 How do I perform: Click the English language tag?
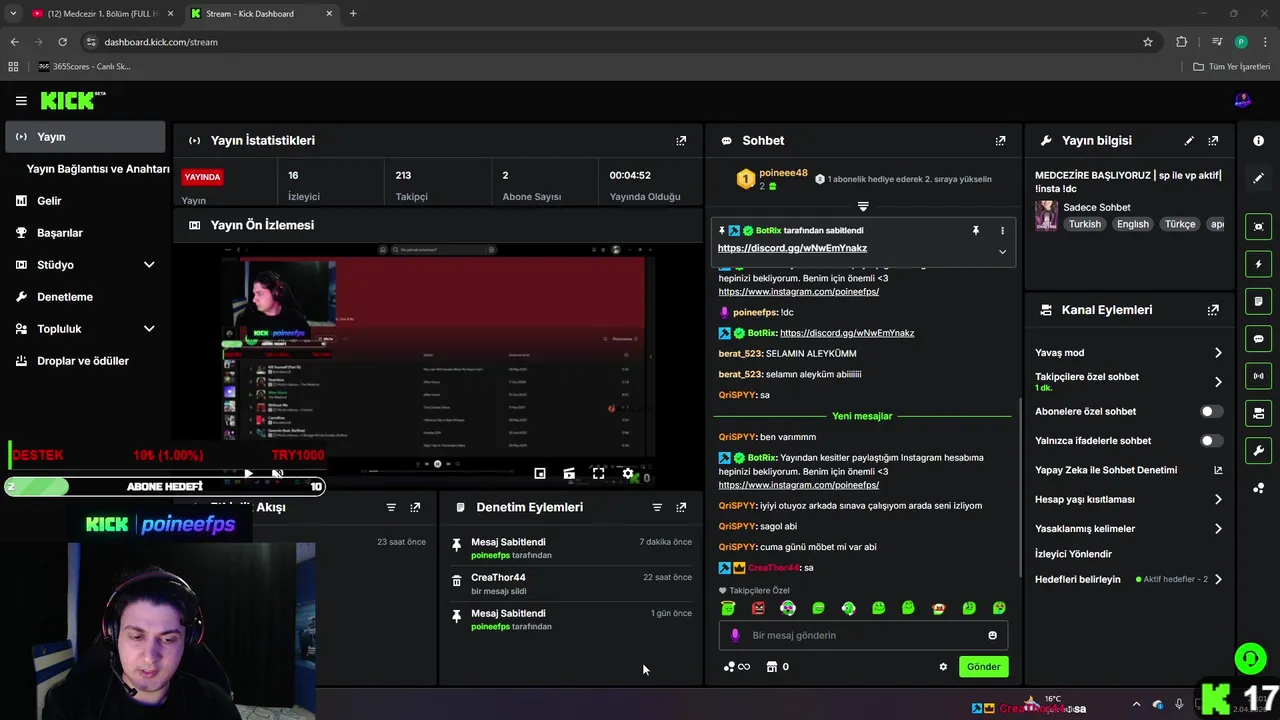(1133, 224)
